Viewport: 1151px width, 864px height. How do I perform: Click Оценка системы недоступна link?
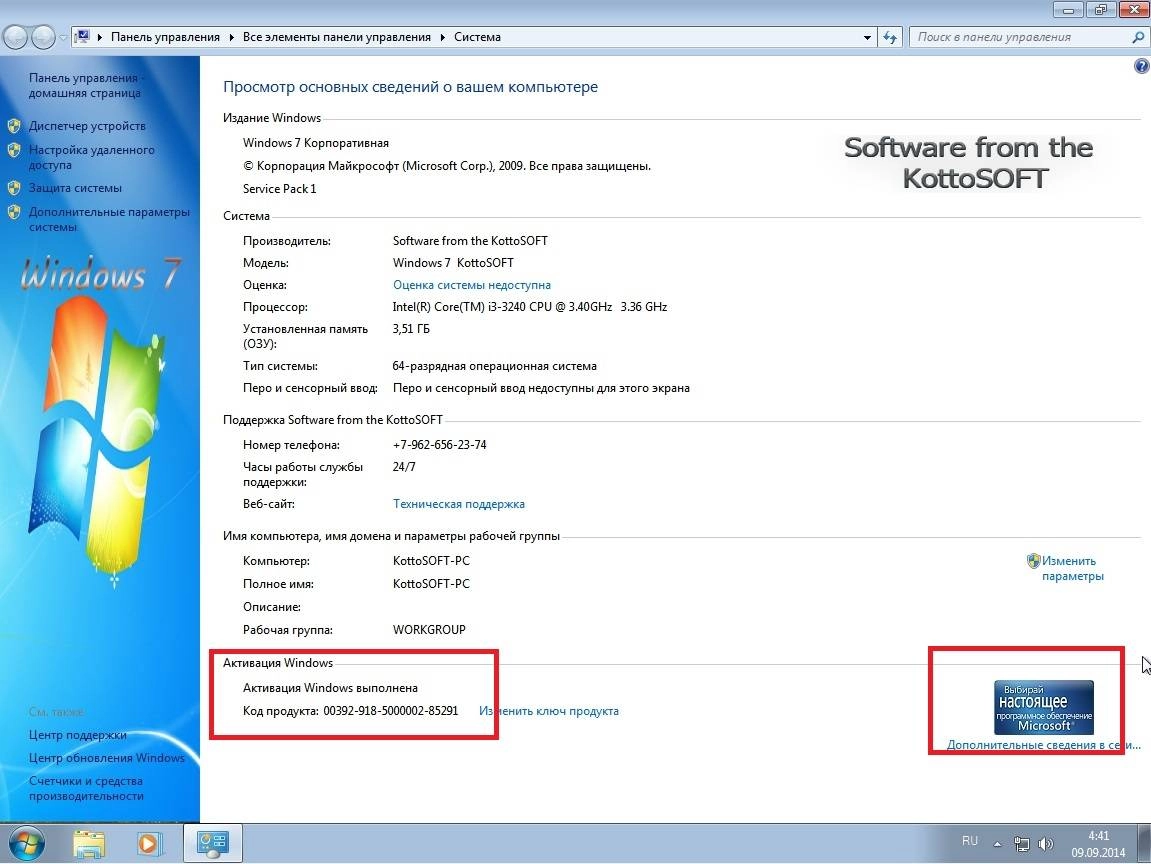pyautogui.click(x=471, y=285)
